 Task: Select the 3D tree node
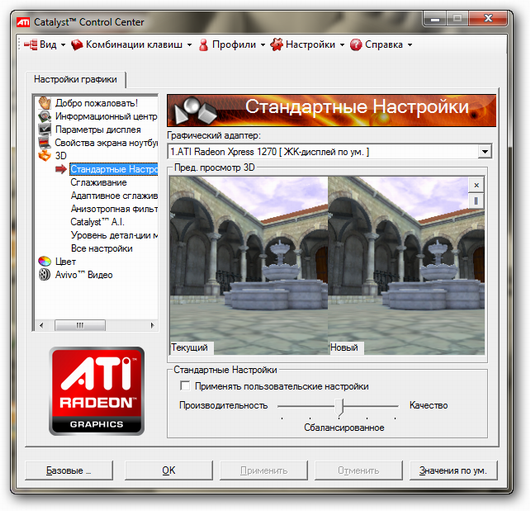(x=61, y=156)
